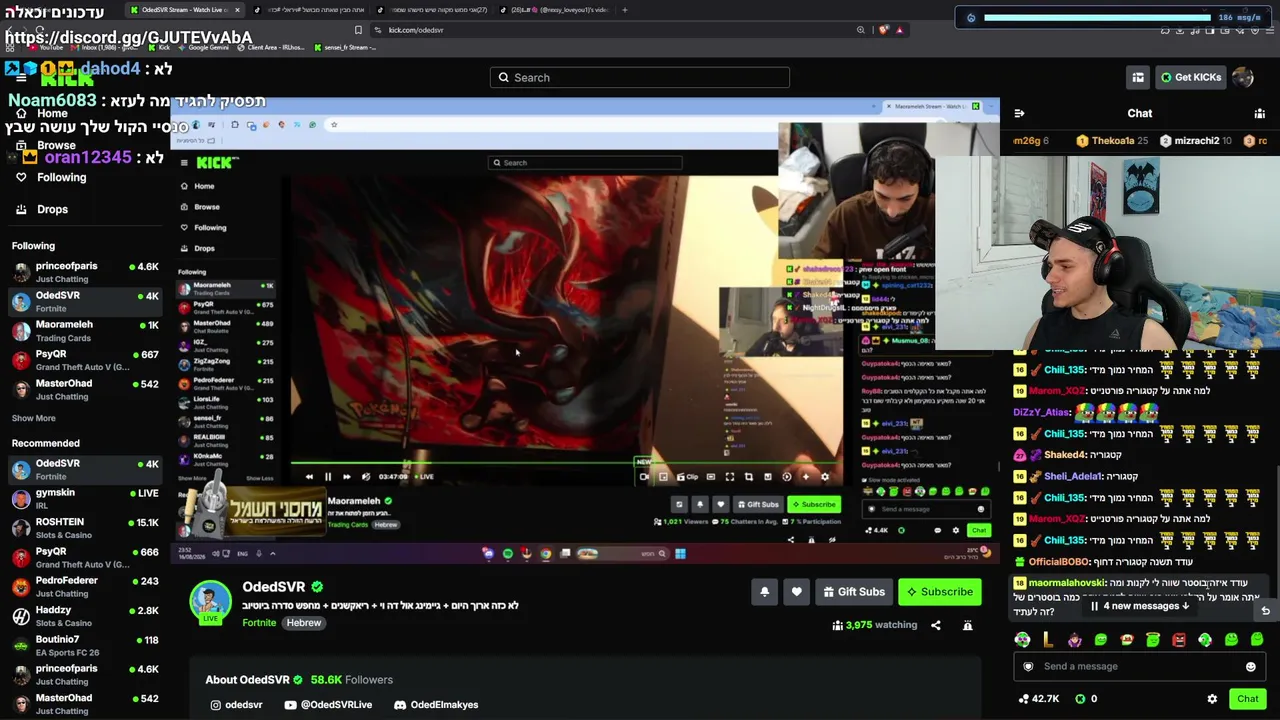Report the stream using the siren icon
The height and width of the screenshot is (720, 1280).
point(967,625)
